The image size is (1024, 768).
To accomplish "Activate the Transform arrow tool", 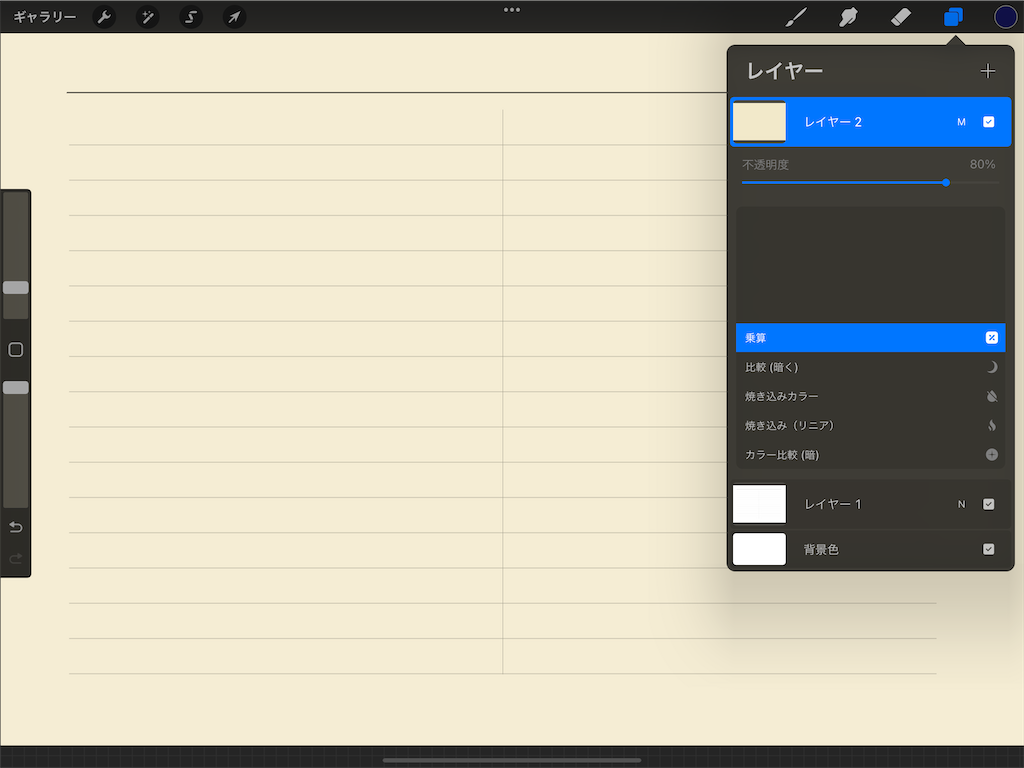I will pyautogui.click(x=234, y=17).
